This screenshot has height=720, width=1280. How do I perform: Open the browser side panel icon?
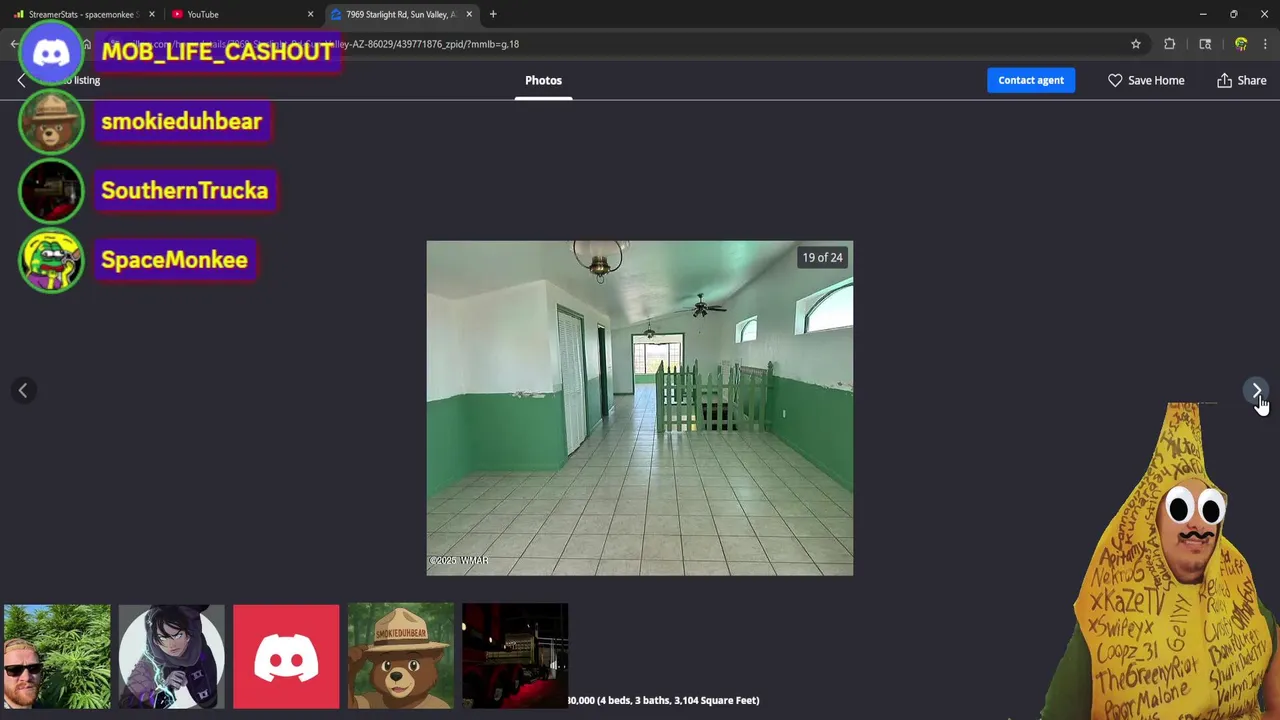tap(1205, 44)
